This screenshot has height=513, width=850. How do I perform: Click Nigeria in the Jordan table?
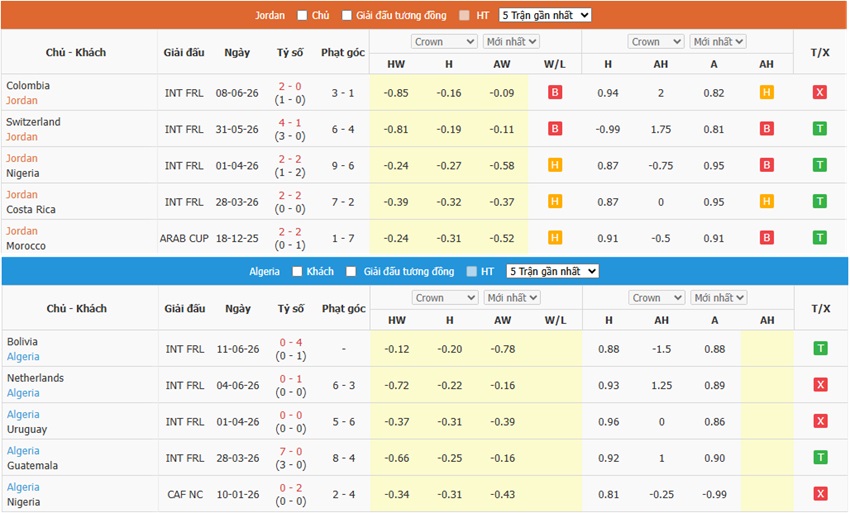[x=22, y=174]
